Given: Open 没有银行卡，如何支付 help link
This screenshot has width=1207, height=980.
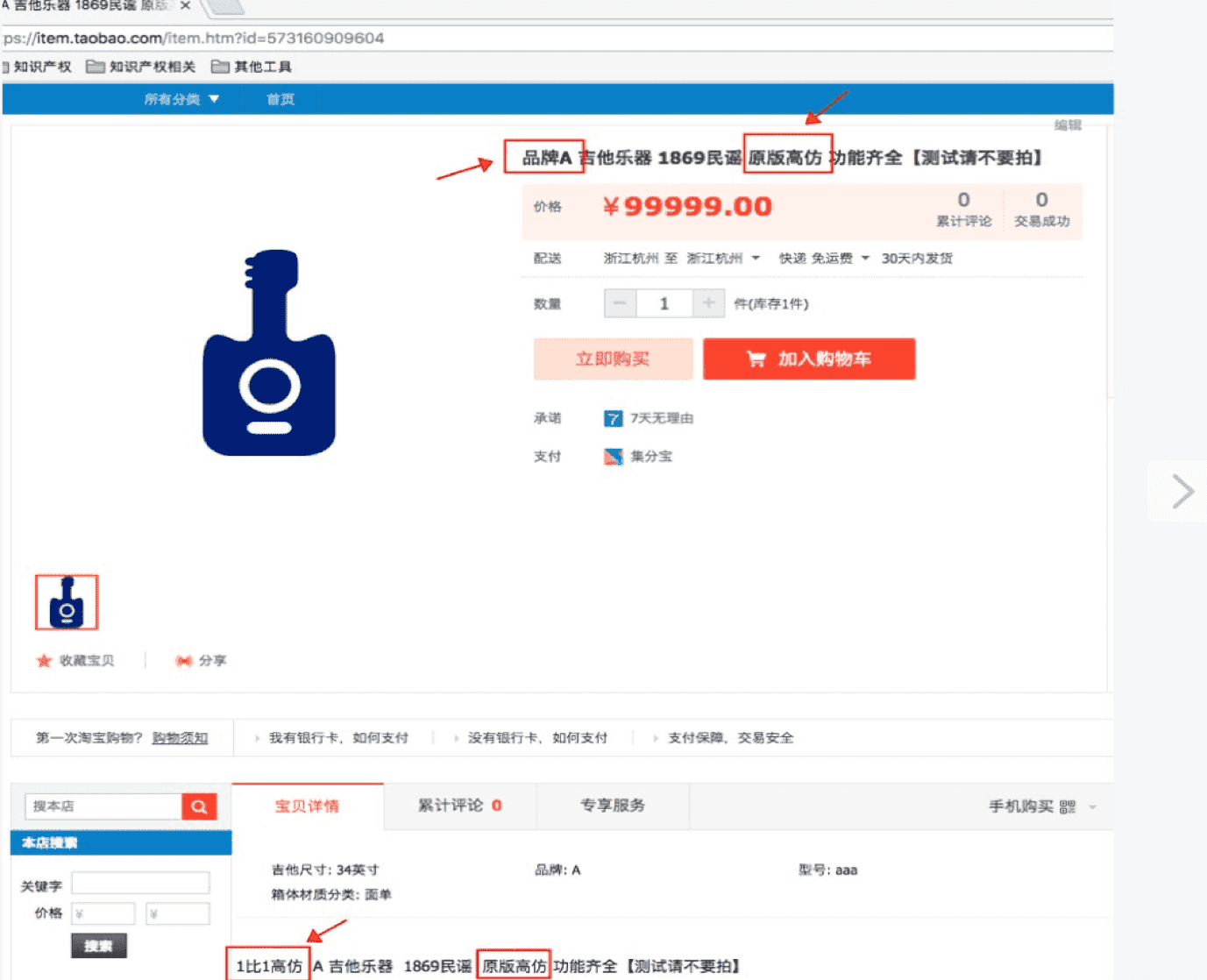Looking at the screenshot, I should pyautogui.click(x=537, y=738).
